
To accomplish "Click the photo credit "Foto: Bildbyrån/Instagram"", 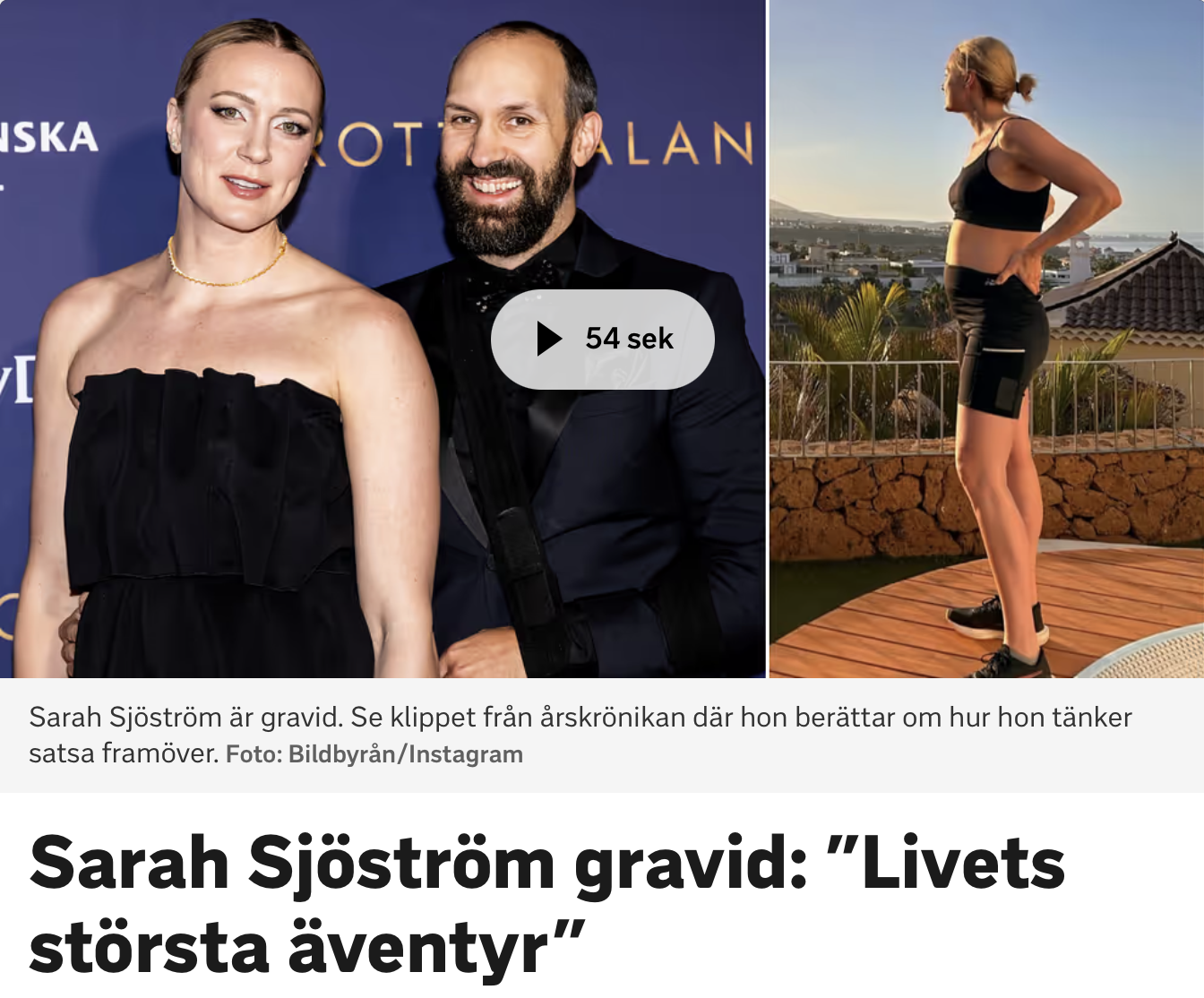I will [374, 754].
